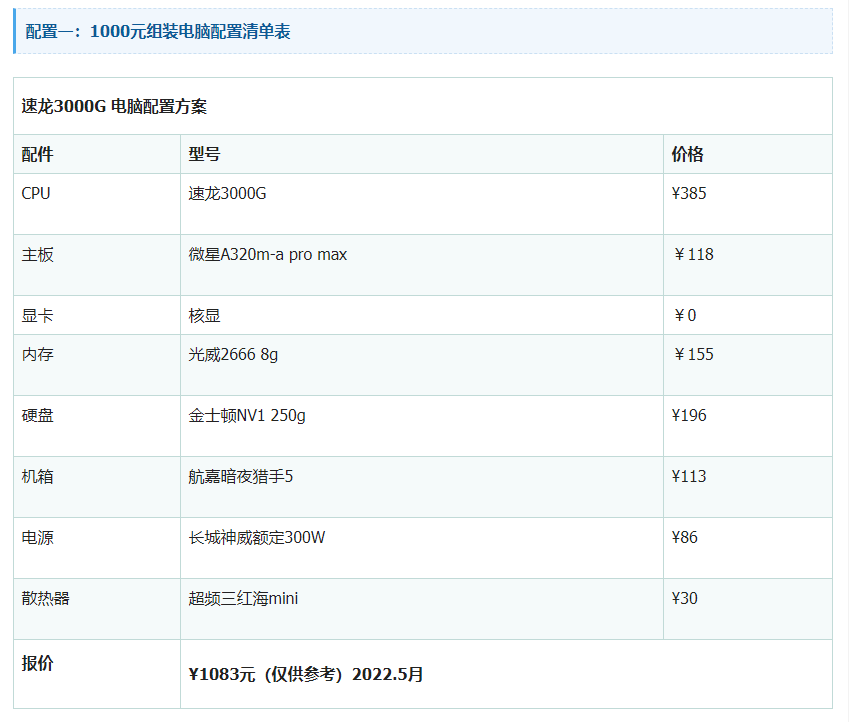Click the CPU row label
This screenshot has height=722, width=849.
[x=36, y=193]
